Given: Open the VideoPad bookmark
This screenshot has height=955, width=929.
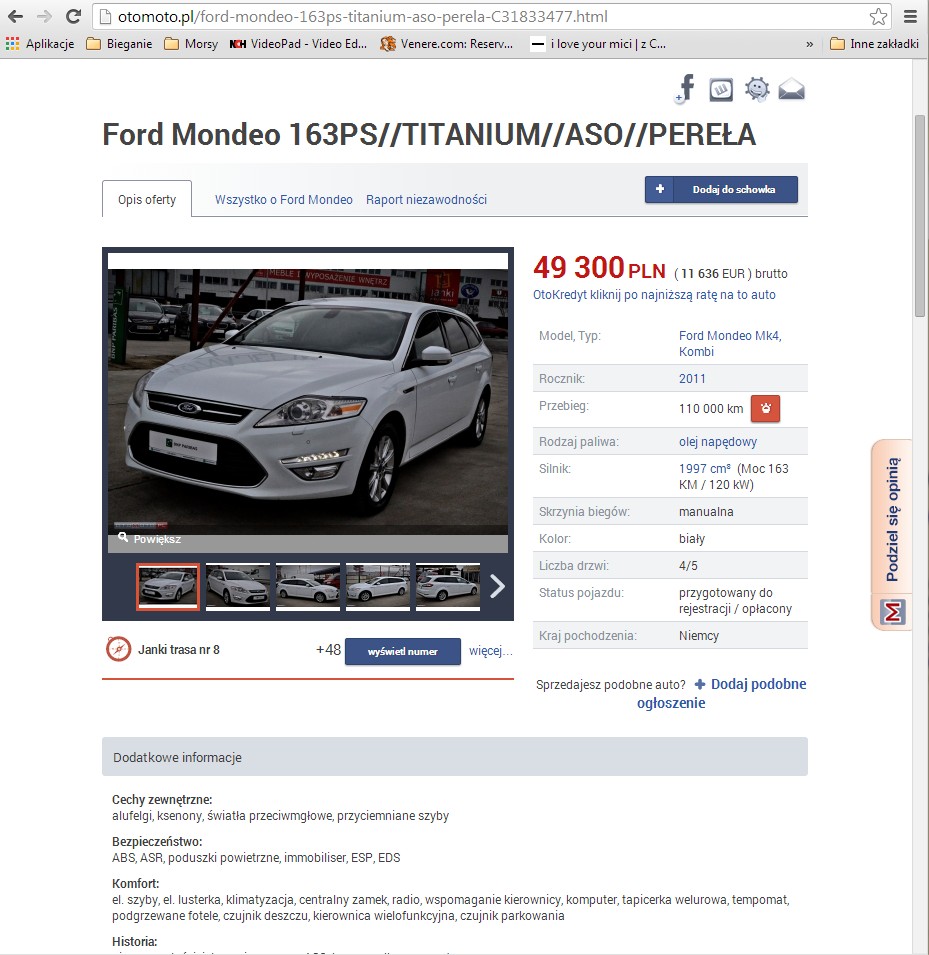Looking at the screenshot, I should point(298,44).
